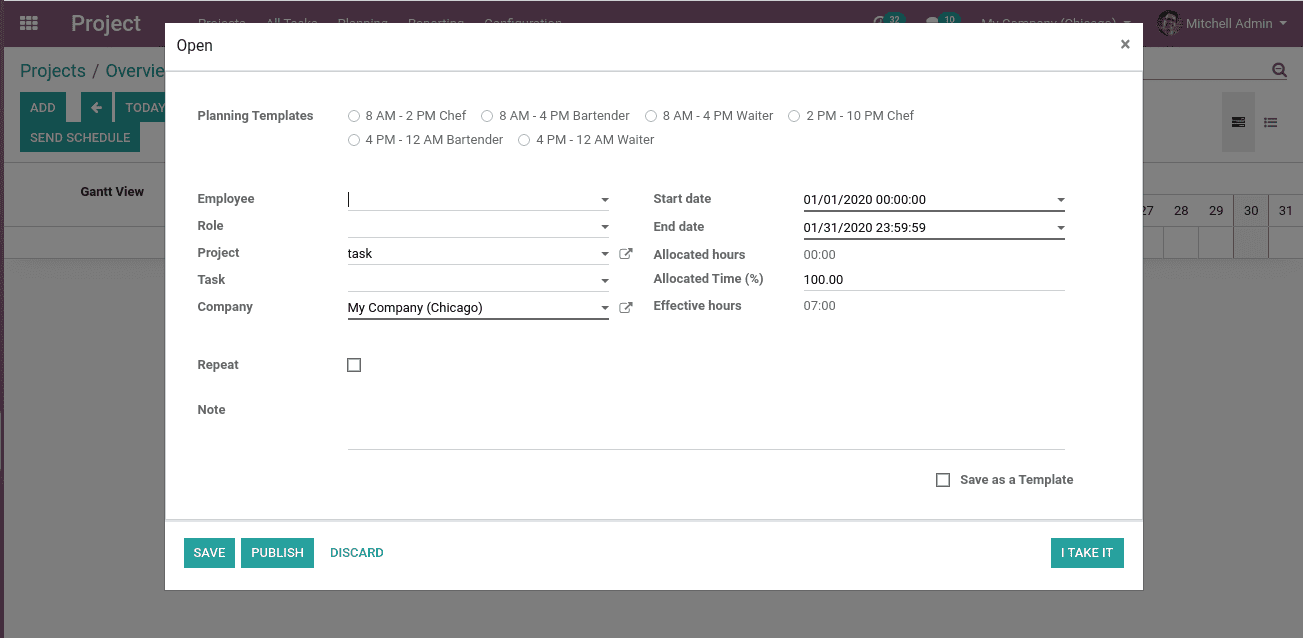
Task: Click day 29 in Gantt header
Action: tap(1216, 211)
